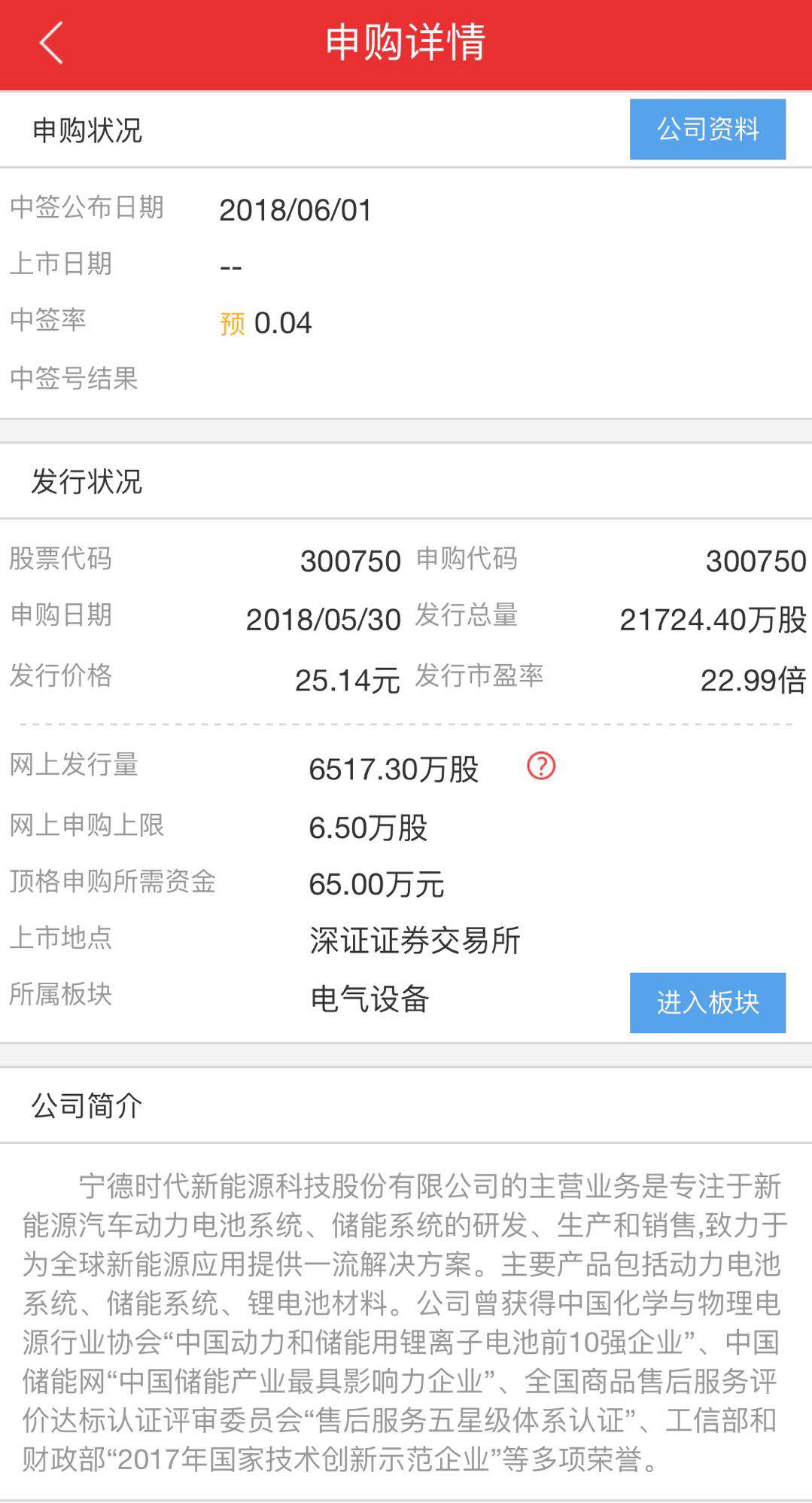Tap the 中签公布日期 label

point(87,207)
